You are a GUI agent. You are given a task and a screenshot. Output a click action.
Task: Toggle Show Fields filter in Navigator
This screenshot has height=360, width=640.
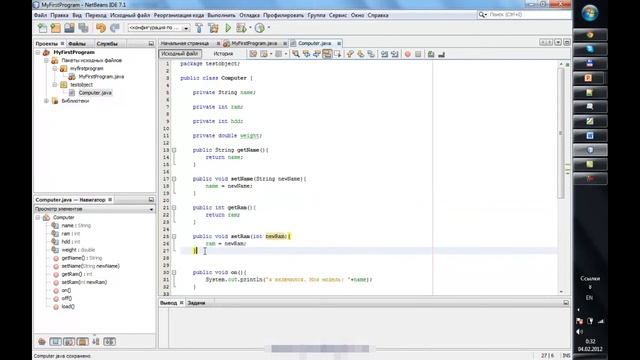pyautogui.click(x=55, y=341)
